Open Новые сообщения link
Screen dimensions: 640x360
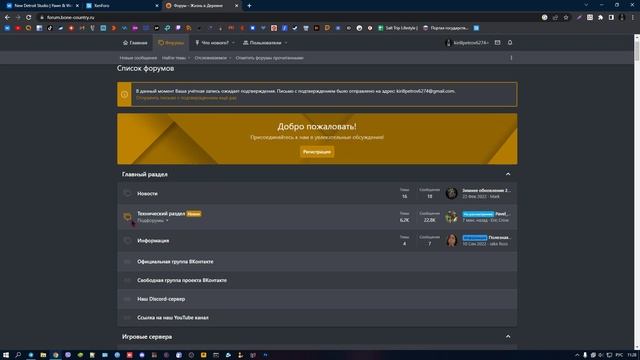pos(138,58)
